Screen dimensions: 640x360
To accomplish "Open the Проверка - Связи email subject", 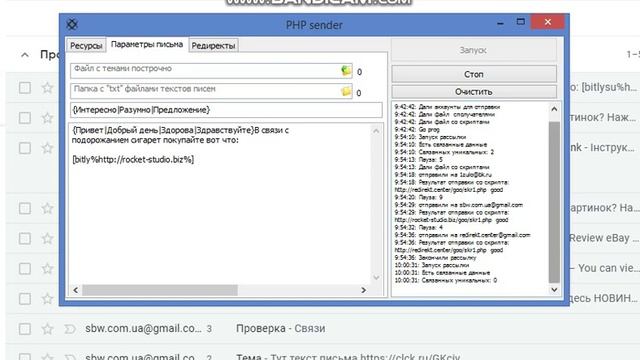I will tap(280, 328).
